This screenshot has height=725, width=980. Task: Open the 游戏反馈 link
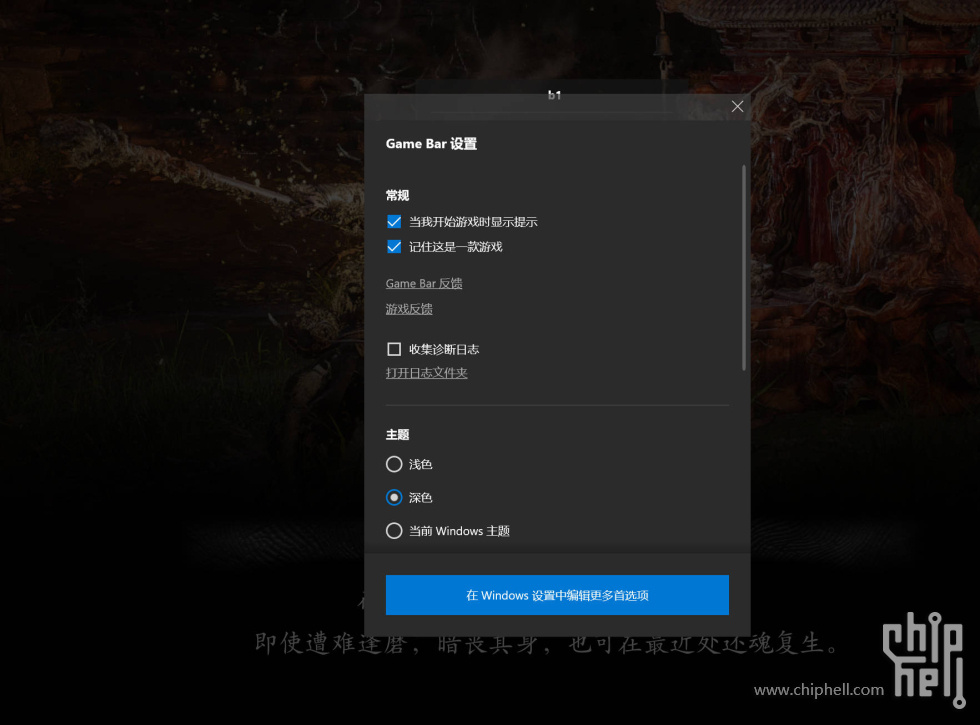[x=409, y=309]
